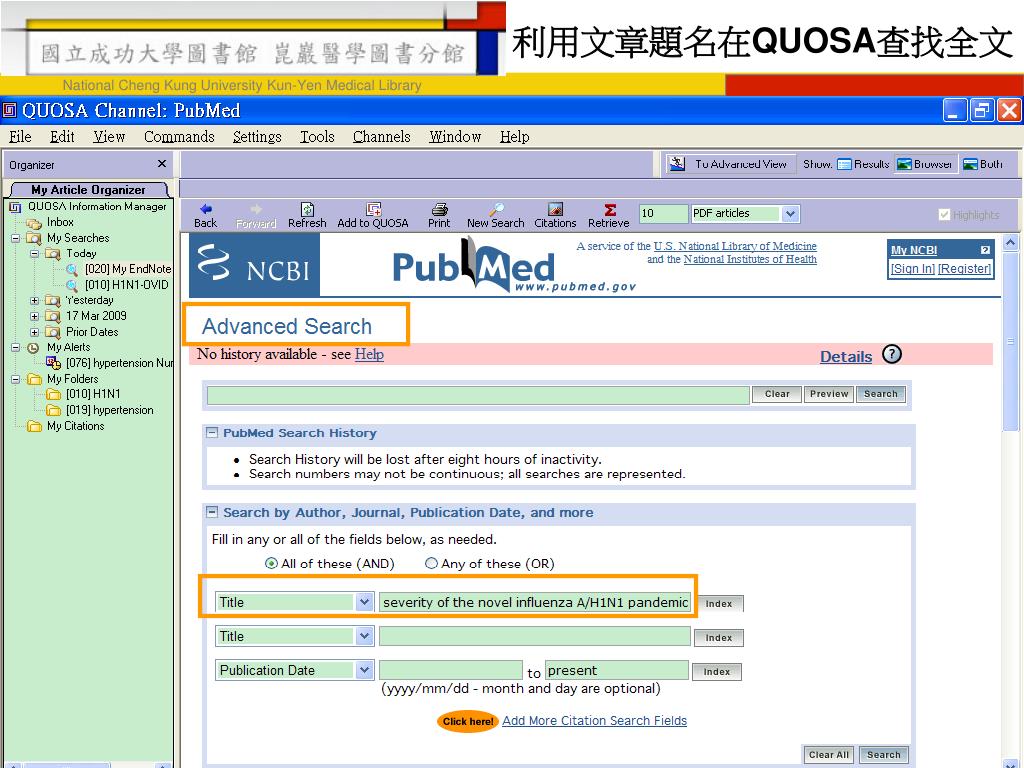This screenshot has width=1024, height=768.
Task: Click the Publication Date start field
Action: point(451,670)
